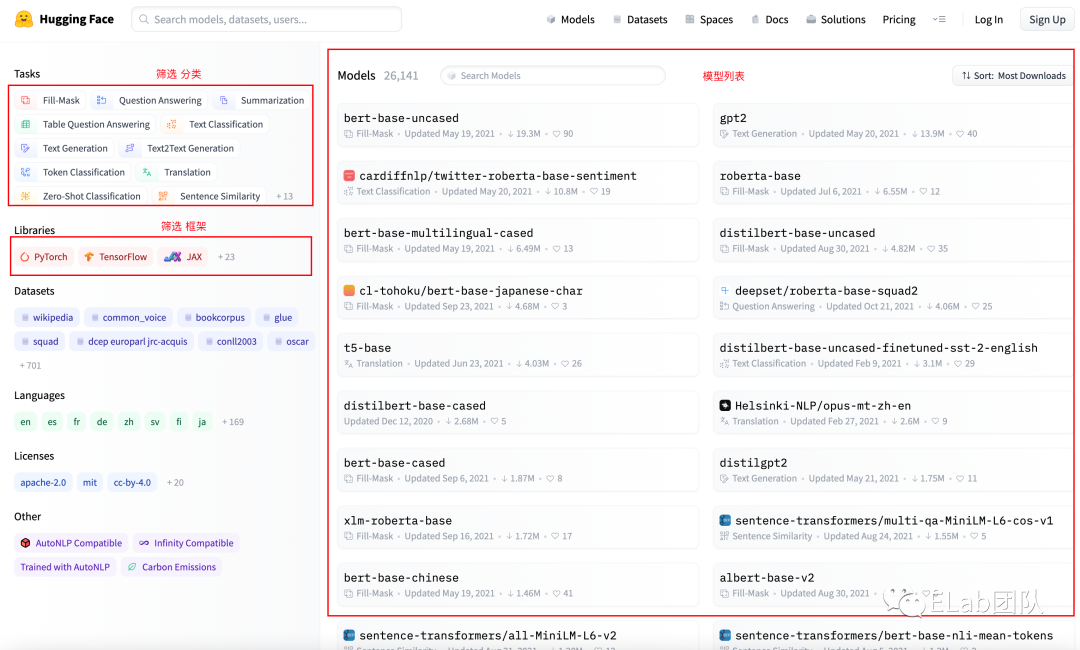This screenshot has height=650, width=1080.
Task: Click the Text2Text Generation task icon
Action: click(129, 149)
